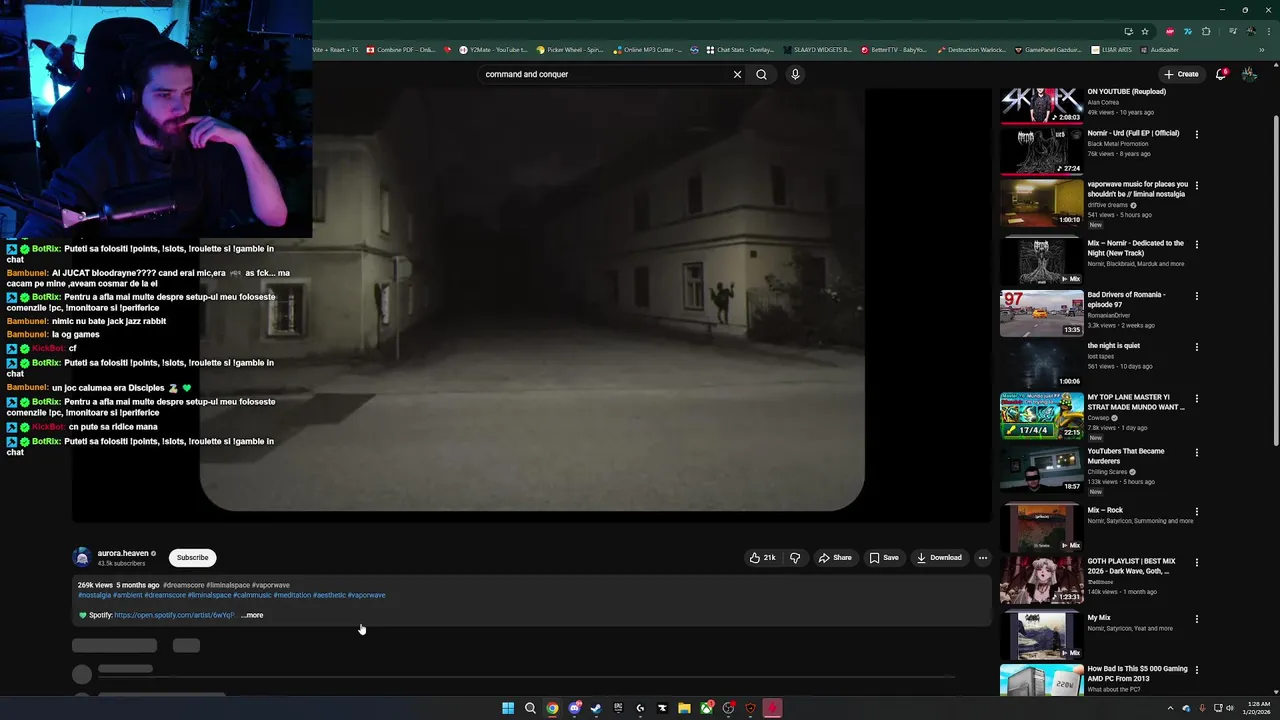This screenshot has height=720, width=1280.
Task: Subscribe to aurora.heaven
Action: click(193, 558)
